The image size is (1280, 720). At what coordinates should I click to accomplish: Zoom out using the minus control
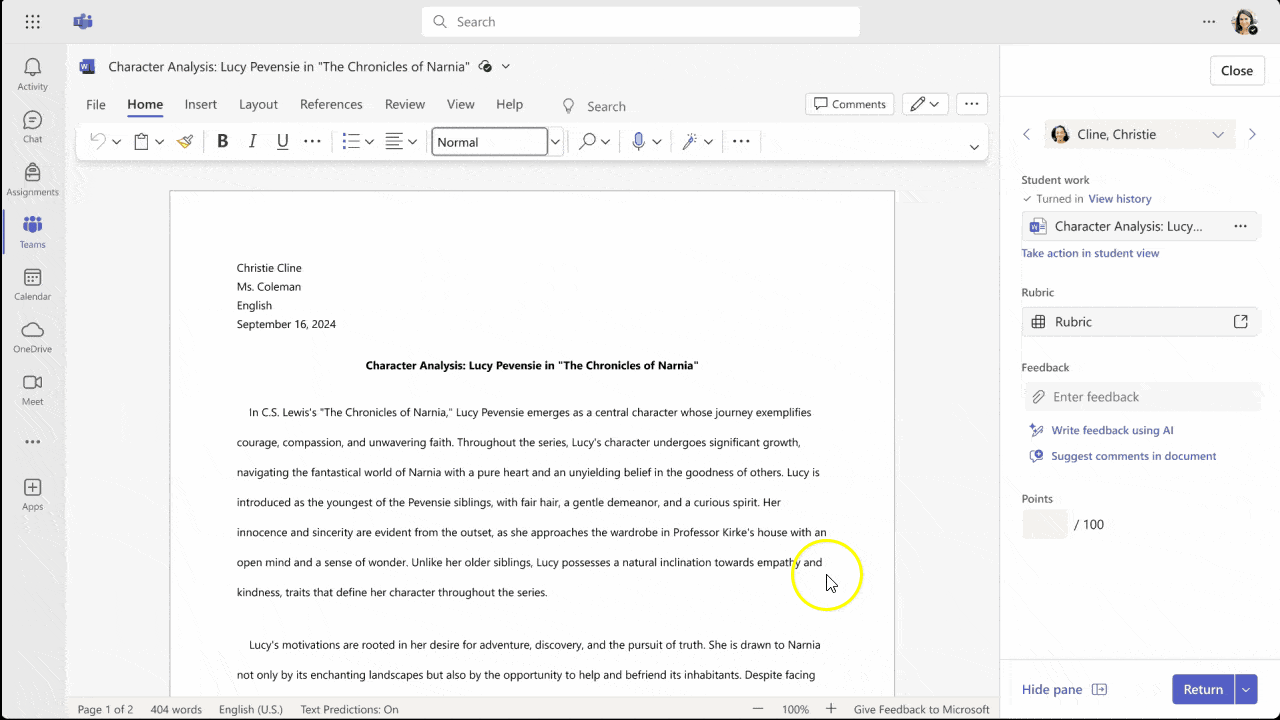pyautogui.click(x=757, y=709)
